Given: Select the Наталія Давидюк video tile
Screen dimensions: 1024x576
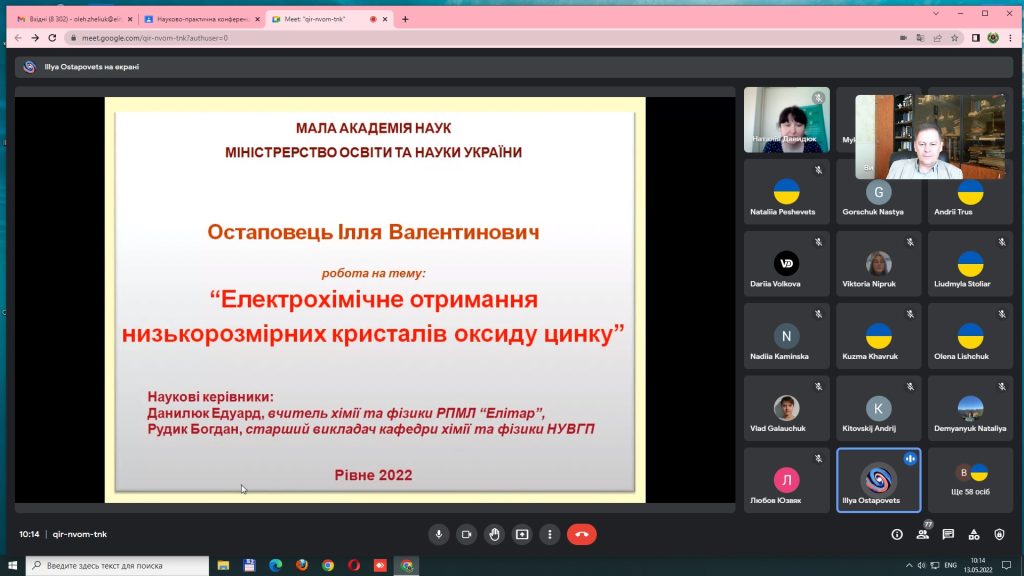Looking at the screenshot, I should 787,120.
